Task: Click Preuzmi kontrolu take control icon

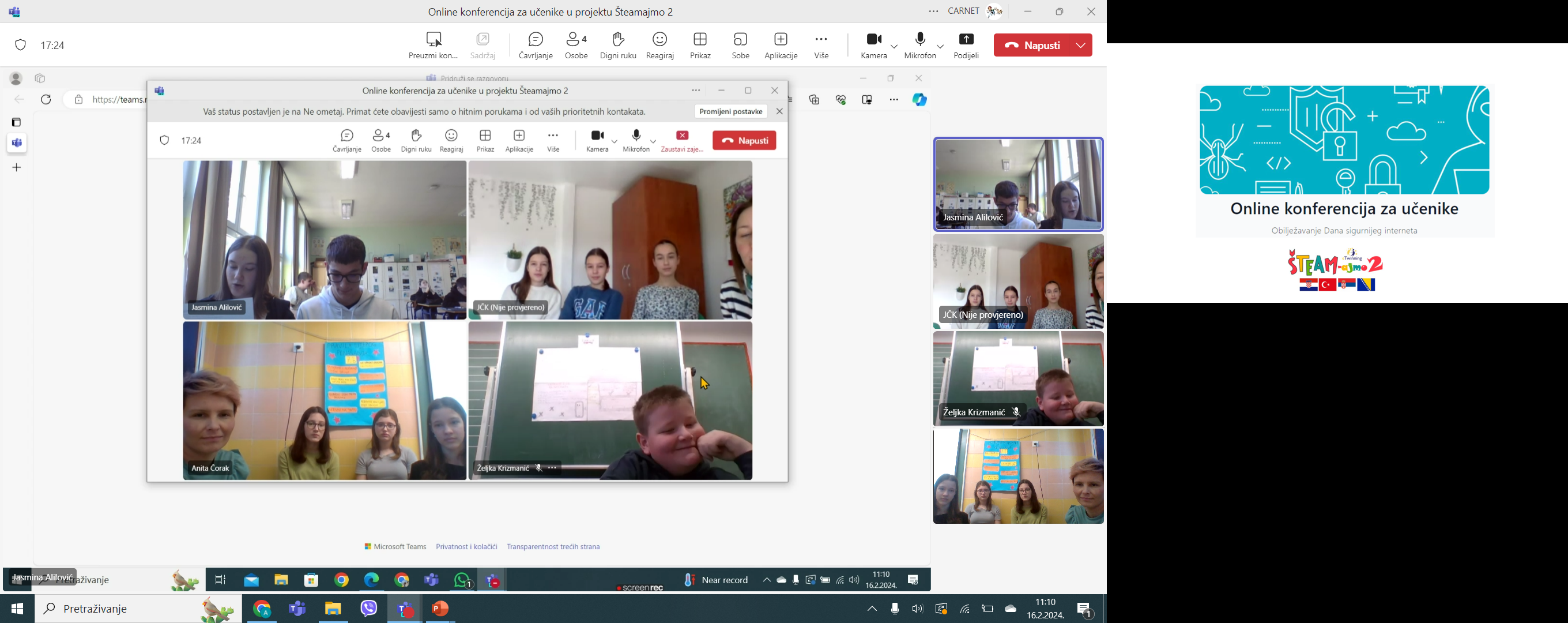Action: [x=434, y=40]
